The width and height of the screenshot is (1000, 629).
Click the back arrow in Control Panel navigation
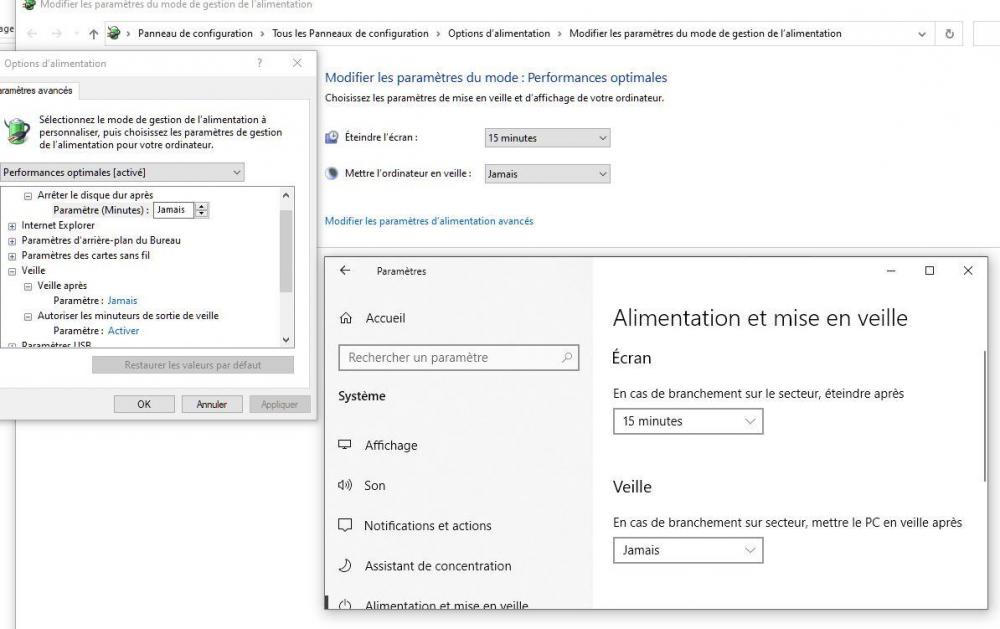tap(32, 34)
